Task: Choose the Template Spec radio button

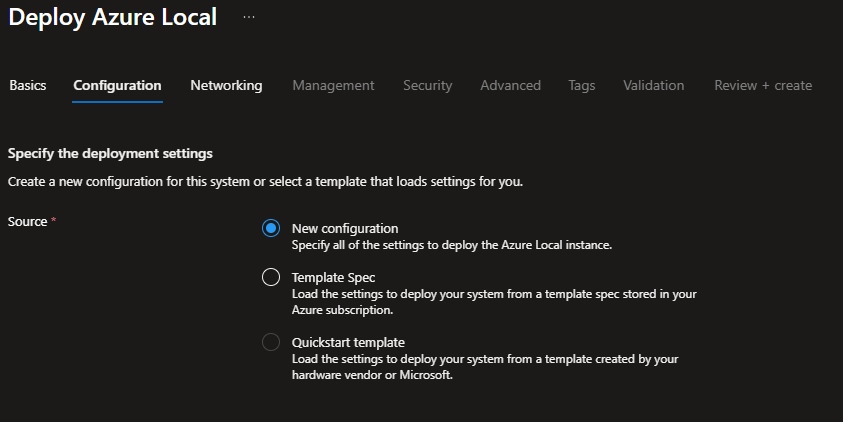Action: coord(270,277)
